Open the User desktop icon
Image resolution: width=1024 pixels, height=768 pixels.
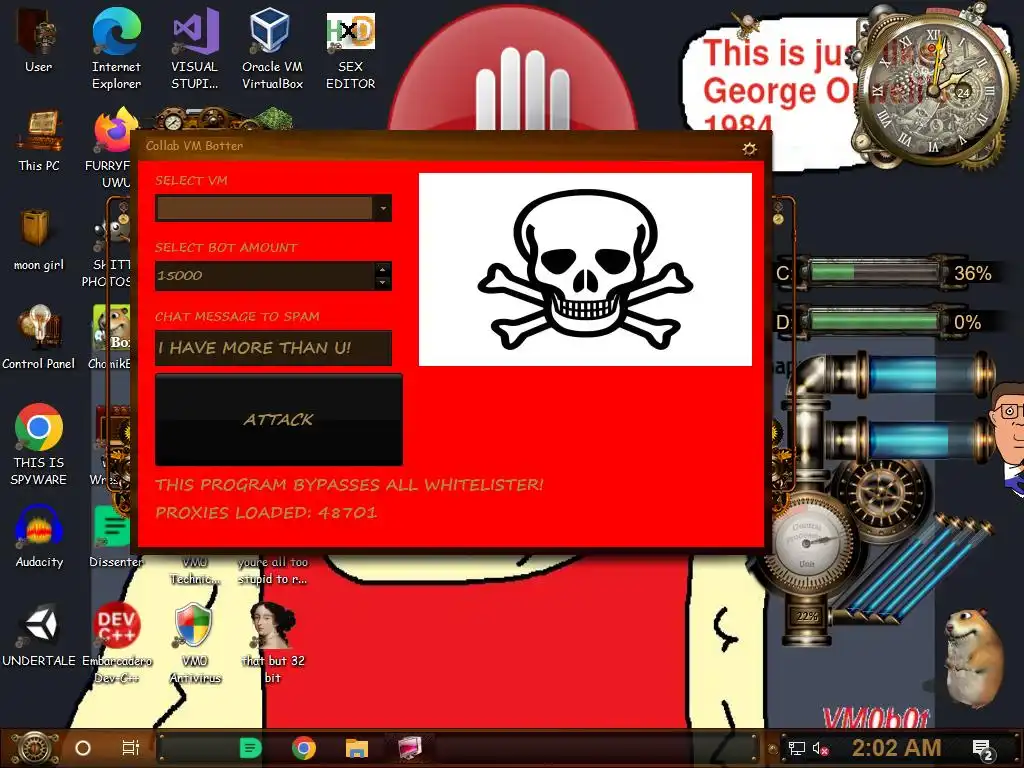38,40
